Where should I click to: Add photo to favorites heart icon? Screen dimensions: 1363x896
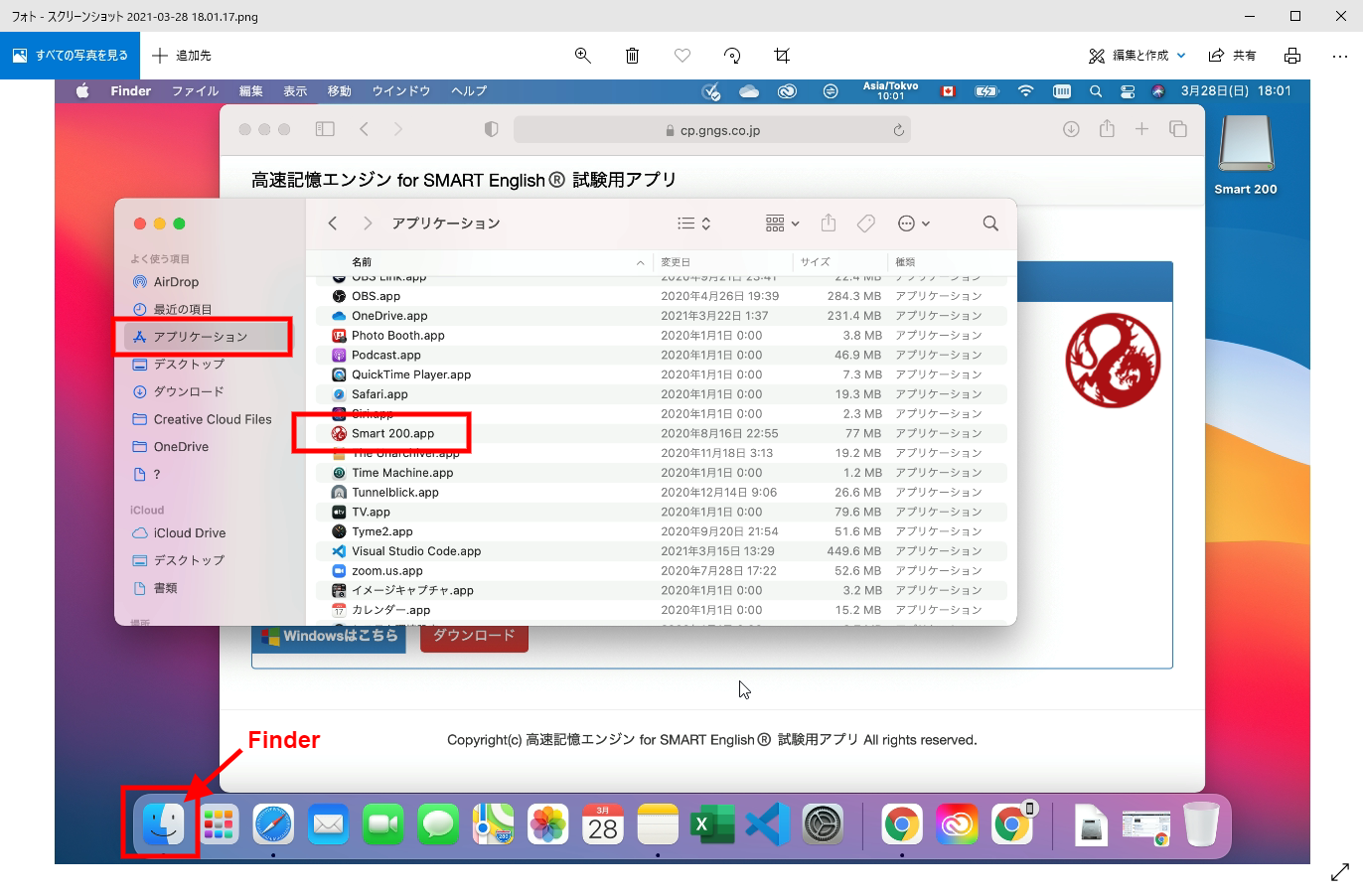(x=682, y=56)
